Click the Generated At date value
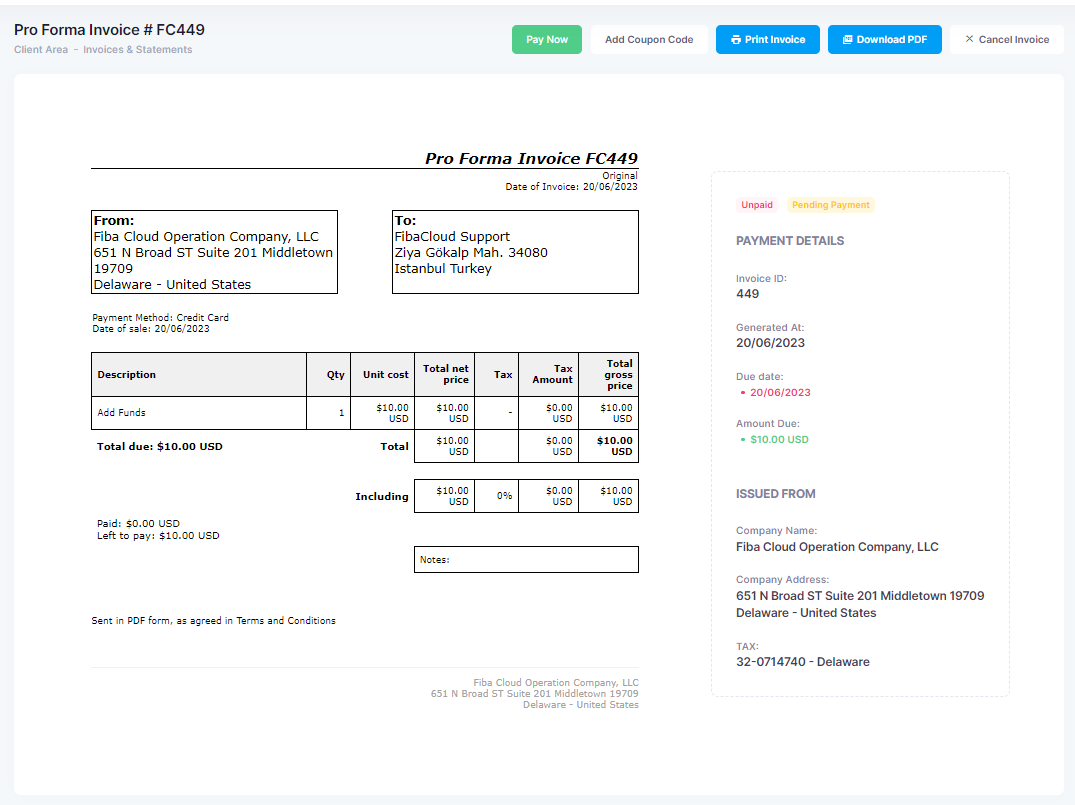Screen dimensions: 1075x805 [771, 343]
